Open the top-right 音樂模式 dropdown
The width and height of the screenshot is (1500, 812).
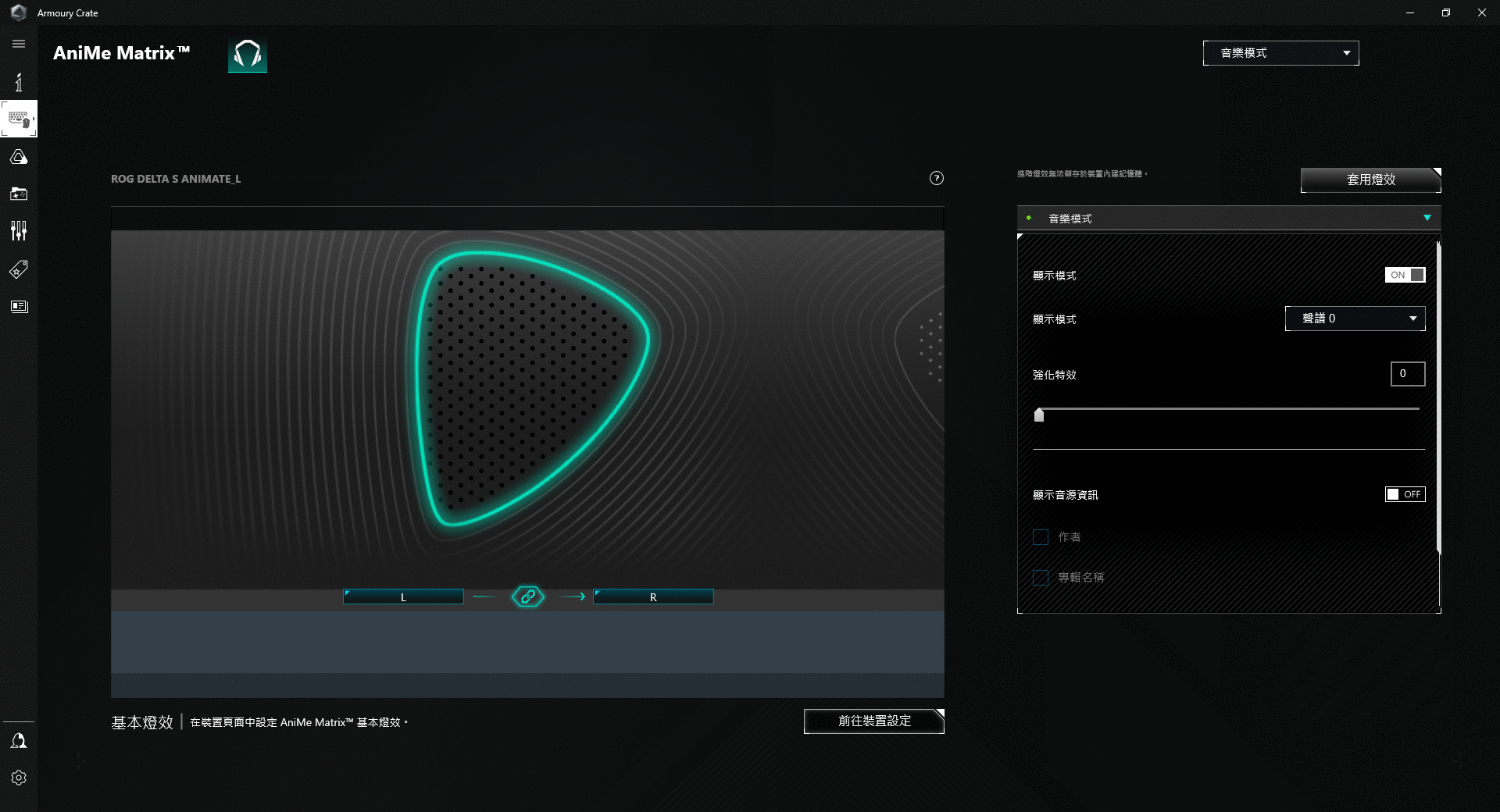pos(1280,53)
